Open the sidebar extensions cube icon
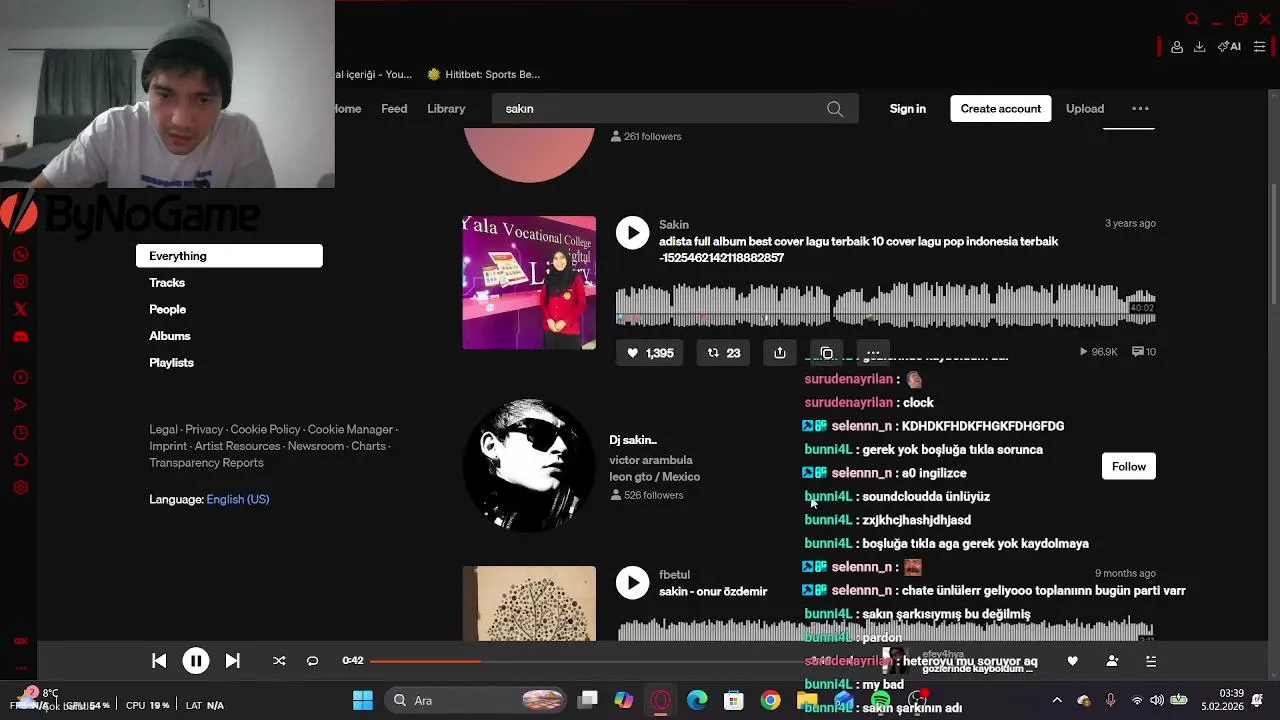Viewport: 1280px width, 720px height. point(20,460)
